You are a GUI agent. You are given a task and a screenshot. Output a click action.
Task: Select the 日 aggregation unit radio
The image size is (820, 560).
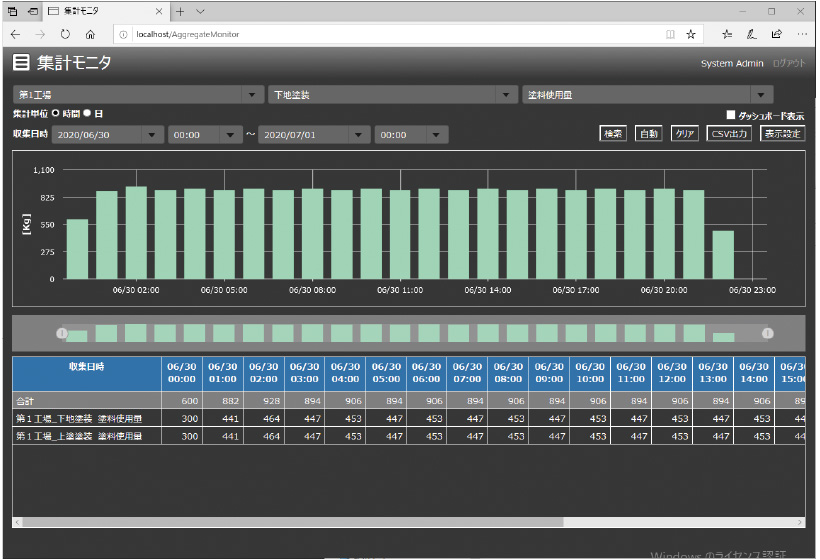coord(87,113)
